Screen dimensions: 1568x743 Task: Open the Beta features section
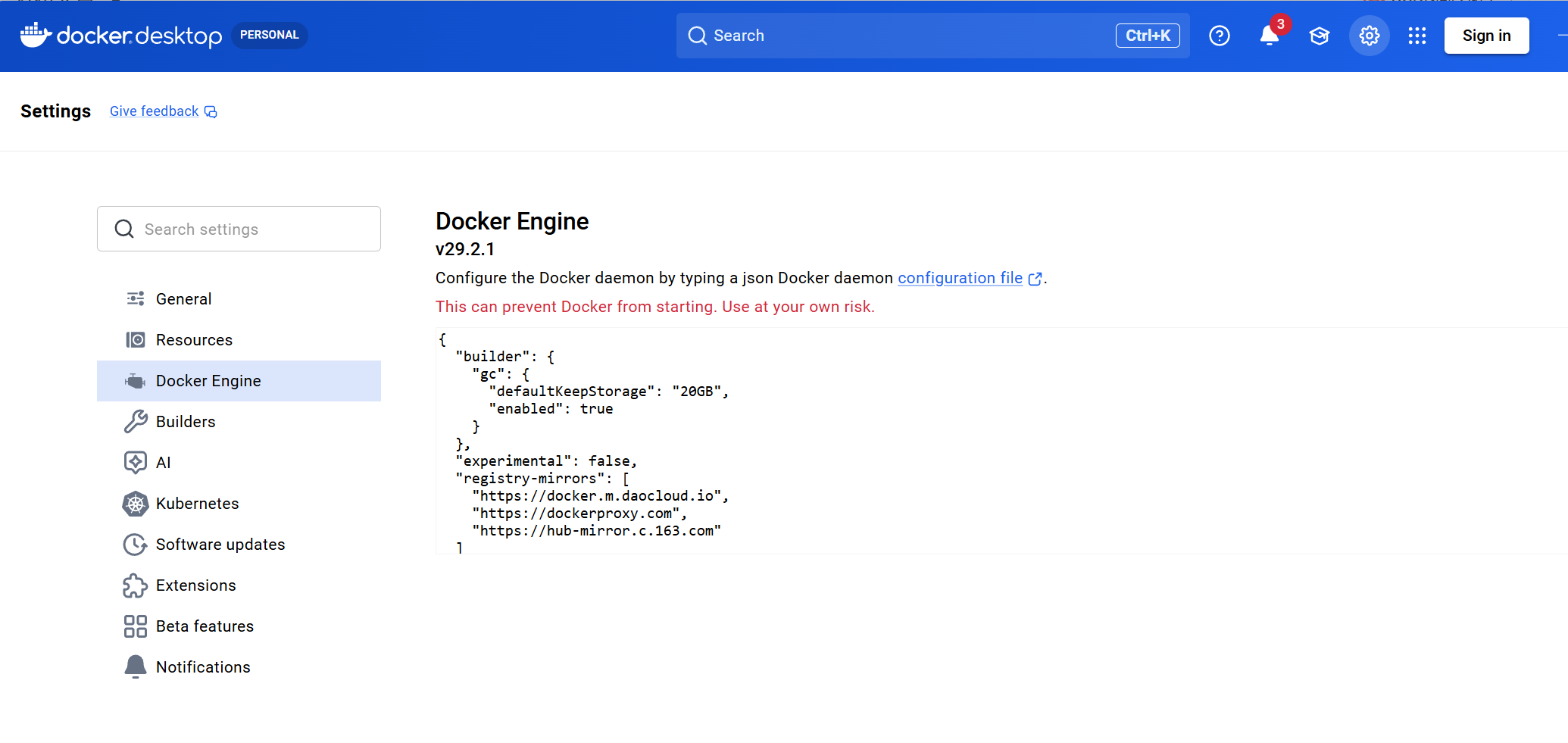[x=239, y=626]
